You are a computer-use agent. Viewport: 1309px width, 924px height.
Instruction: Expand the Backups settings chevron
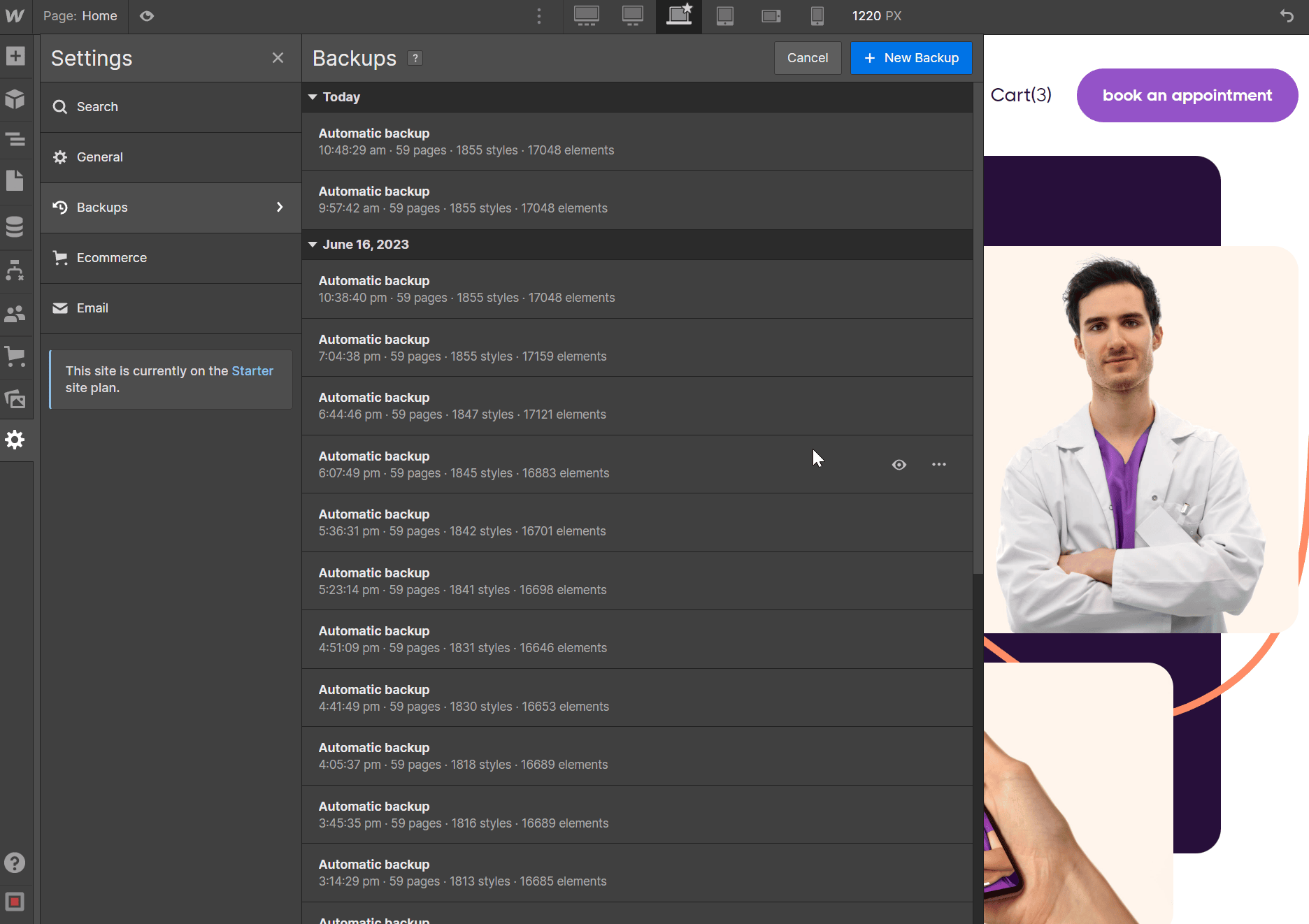pyautogui.click(x=279, y=207)
